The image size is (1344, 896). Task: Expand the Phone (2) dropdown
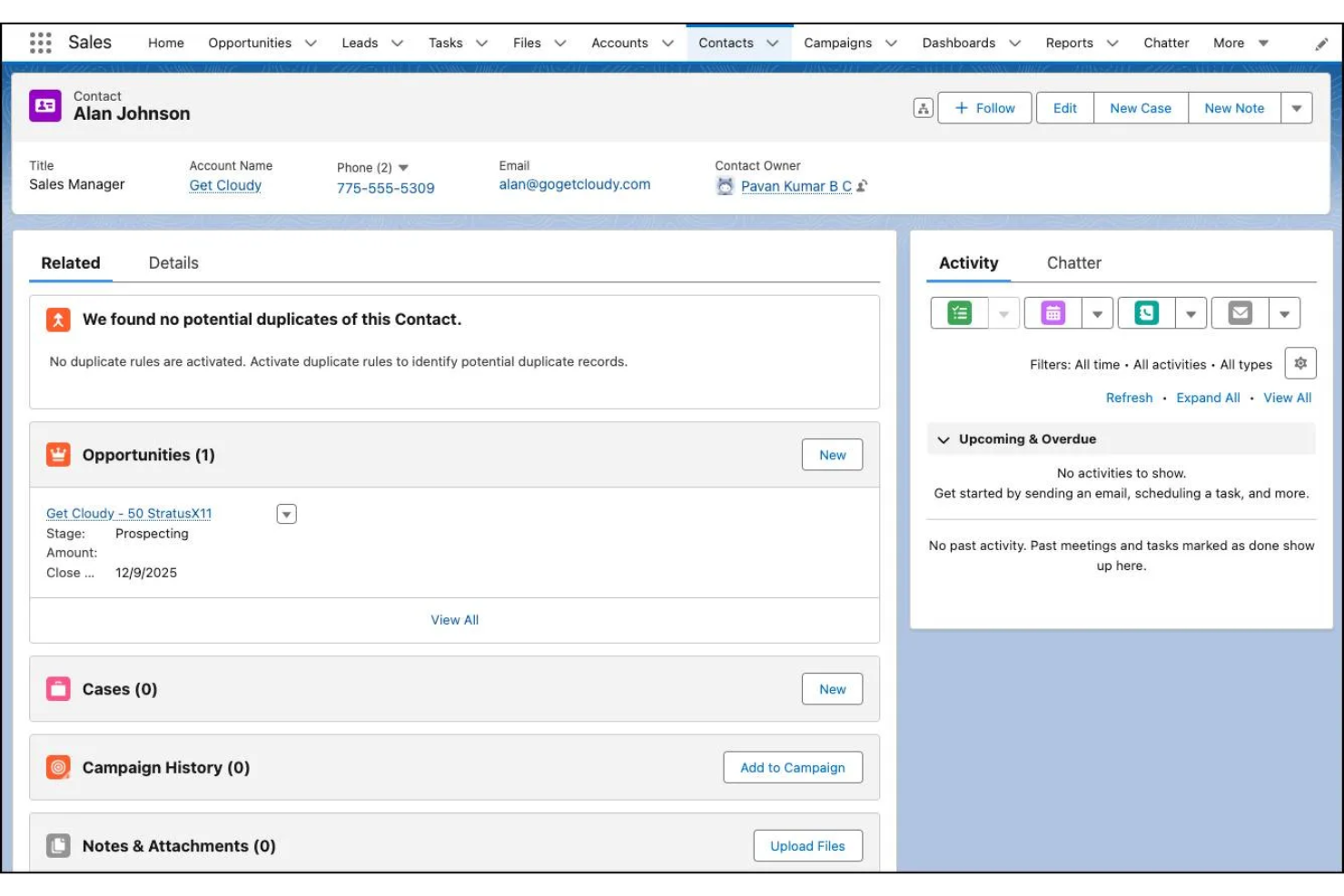coord(403,168)
